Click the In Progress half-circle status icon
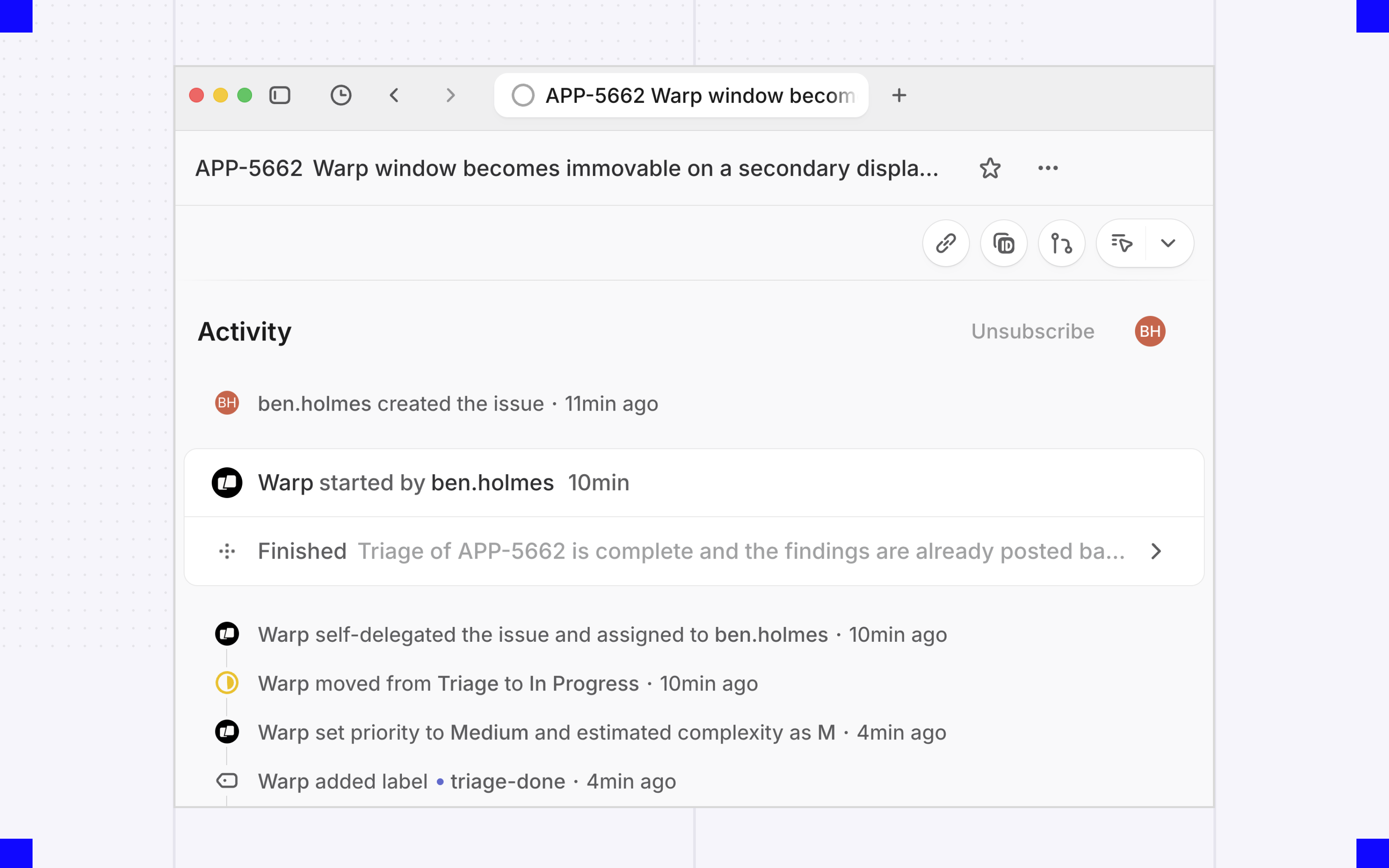 pos(227,683)
